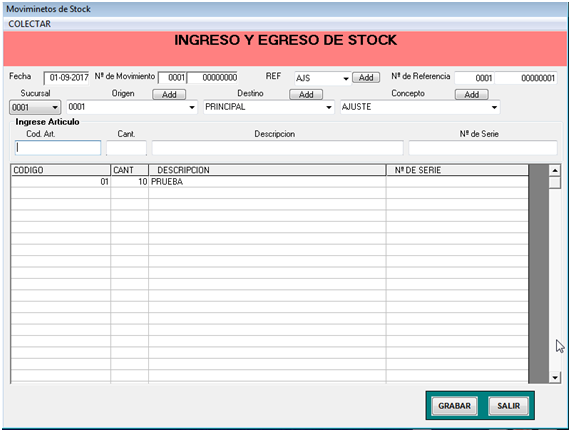This screenshot has width=571, height=432.
Task: Click the Descripcion input field
Action: (277, 148)
